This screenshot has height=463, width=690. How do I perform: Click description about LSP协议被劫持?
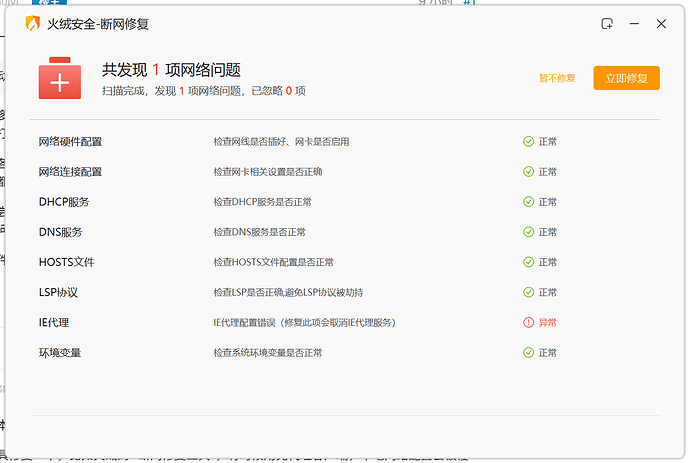click(x=289, y=292)
